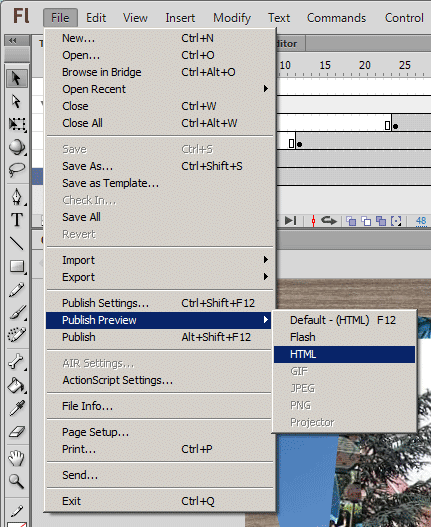The height and width of the screenshot is (527, 431).
Task: Open the Commands menu
Action: point(337,18)
